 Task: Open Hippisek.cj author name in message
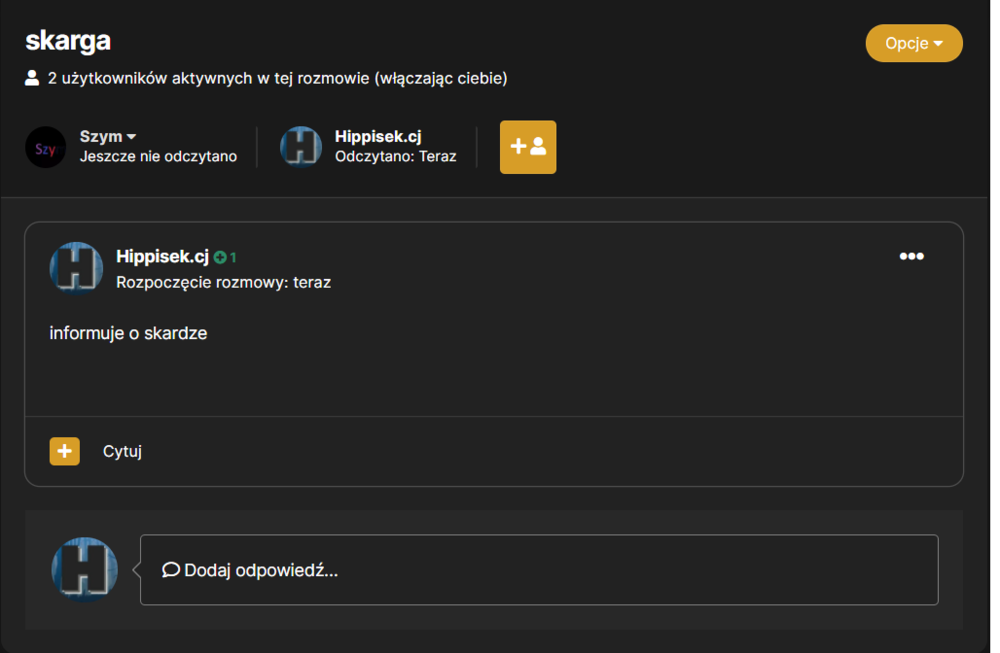pyautogui.click(x=162, y=256)
